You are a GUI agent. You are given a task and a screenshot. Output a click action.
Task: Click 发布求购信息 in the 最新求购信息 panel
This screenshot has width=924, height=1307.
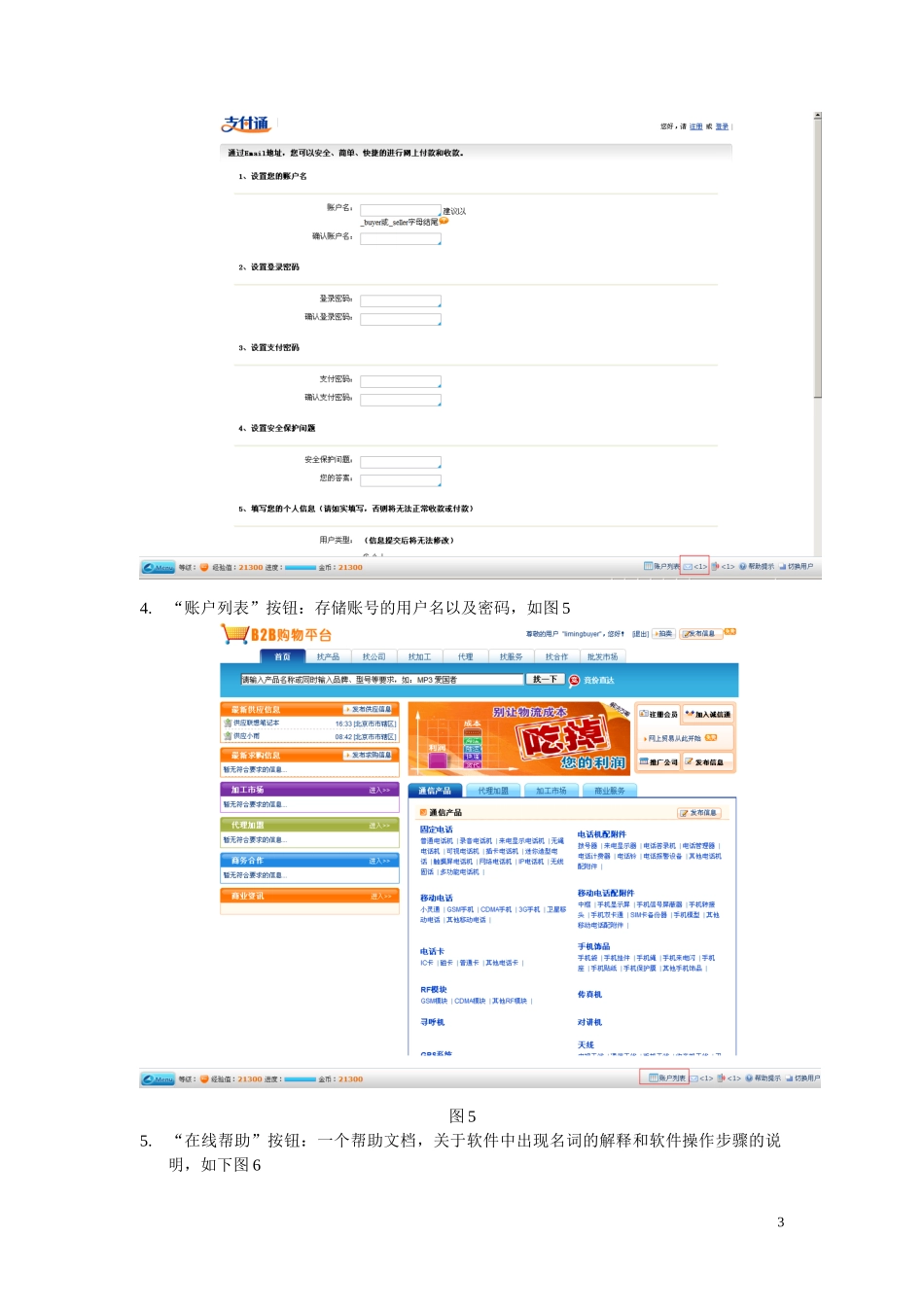pos(369,755)
